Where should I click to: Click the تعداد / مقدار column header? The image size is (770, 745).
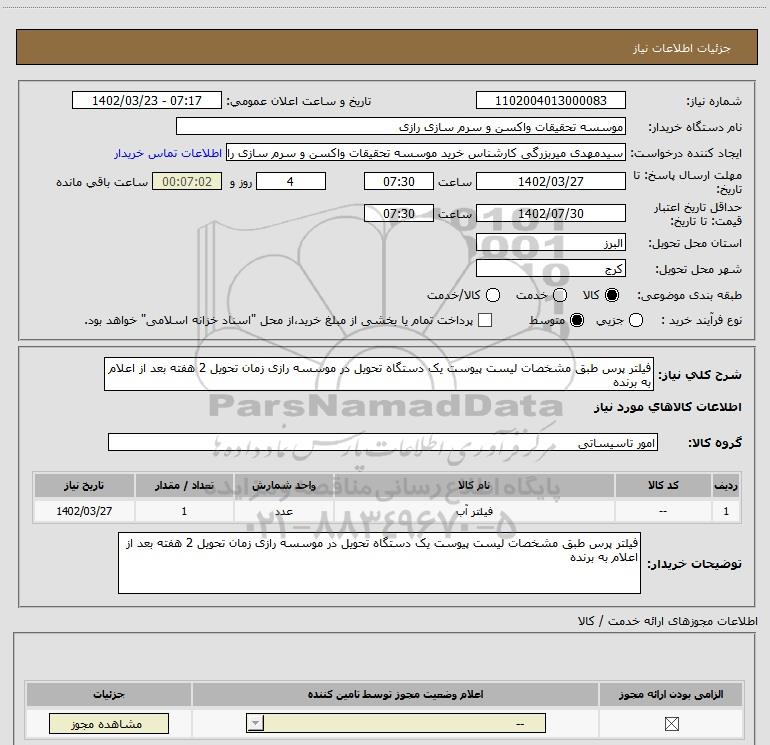184,485
